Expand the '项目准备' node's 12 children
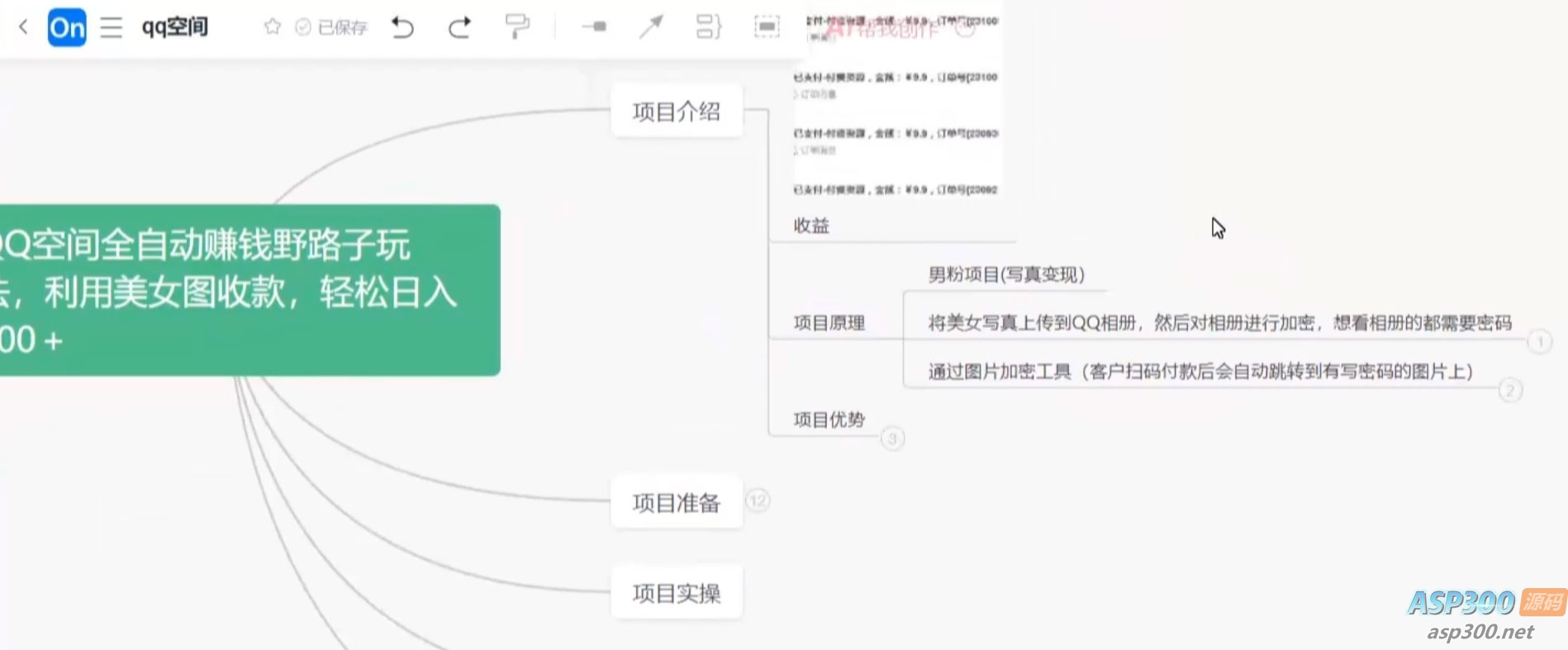Image resolution: width=1568 pixels, height=650 pixels. pyautogui.click(x=758, y=501)
